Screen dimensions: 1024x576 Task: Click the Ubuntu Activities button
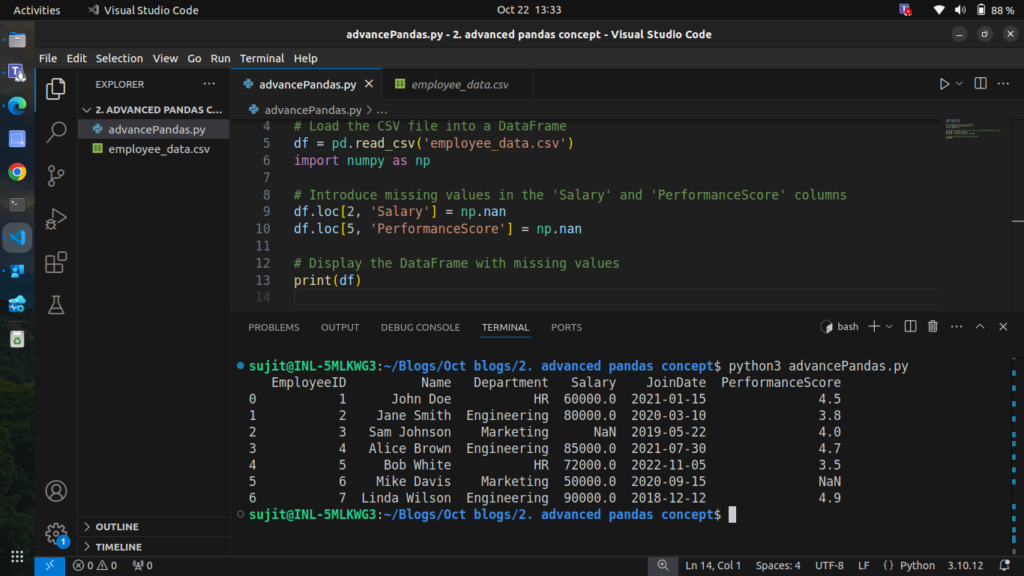tap(36, 10)
